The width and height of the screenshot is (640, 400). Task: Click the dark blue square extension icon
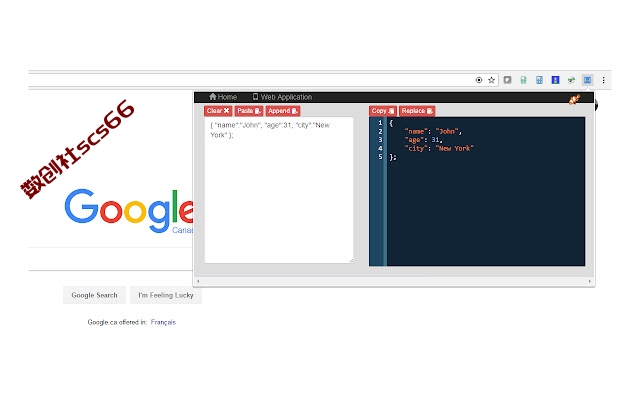point(555,80)
